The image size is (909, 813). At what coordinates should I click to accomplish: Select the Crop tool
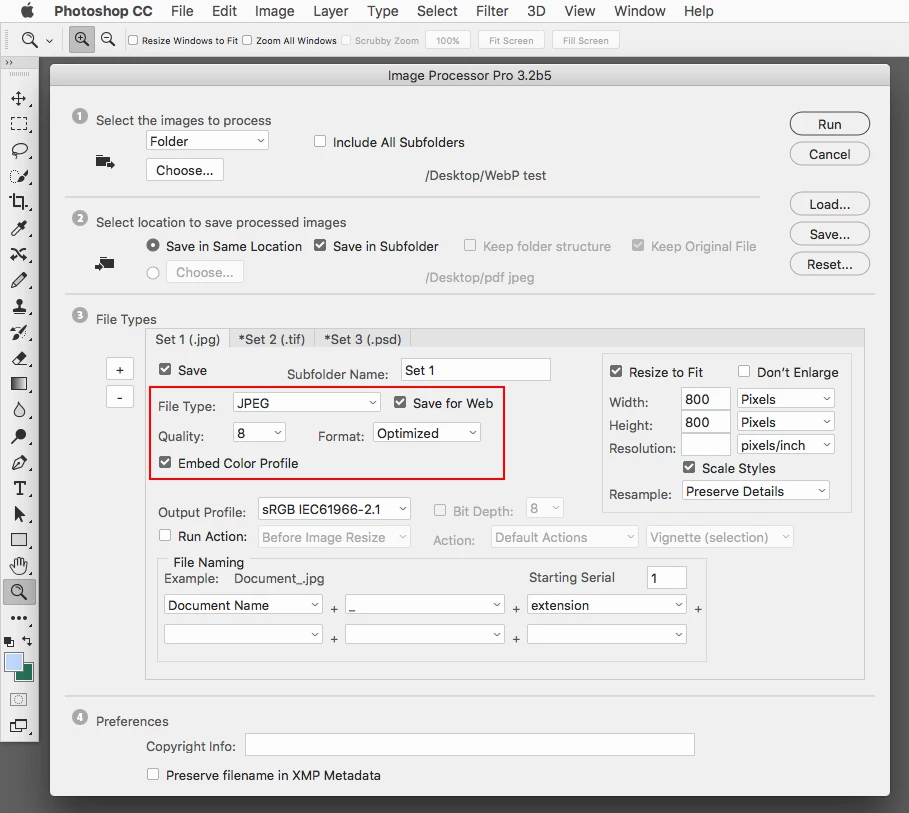click(19, 202)
